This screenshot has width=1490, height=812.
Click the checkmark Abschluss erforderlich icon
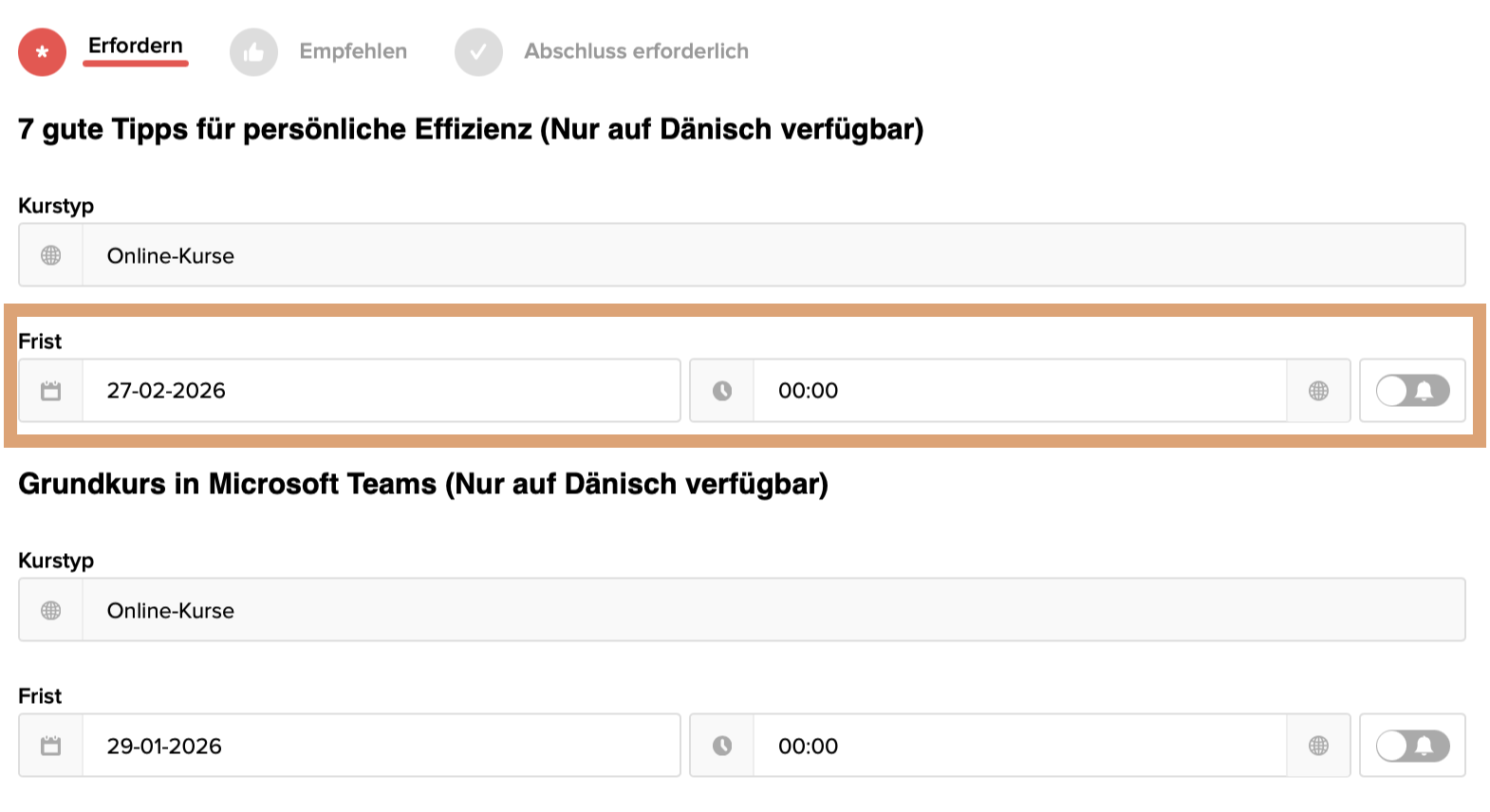(x=478, y=52)
